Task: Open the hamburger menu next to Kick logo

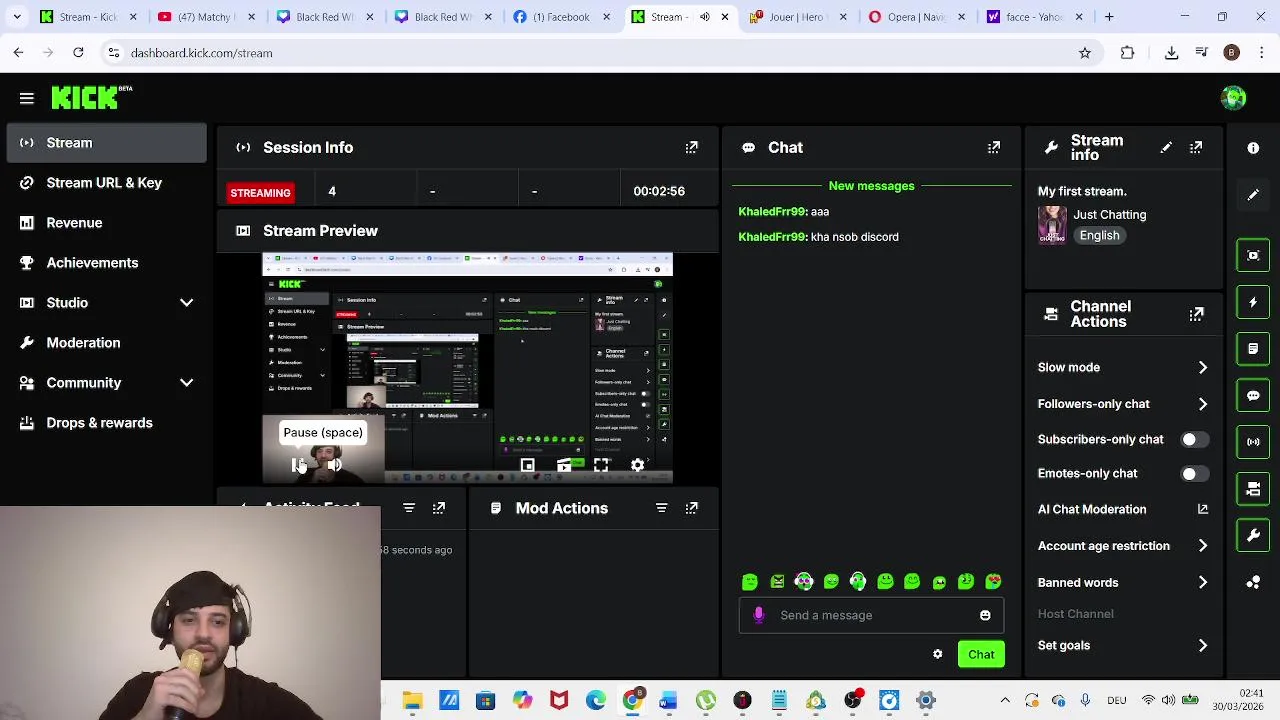Action: pyautogui.click(x=27, y=98)
